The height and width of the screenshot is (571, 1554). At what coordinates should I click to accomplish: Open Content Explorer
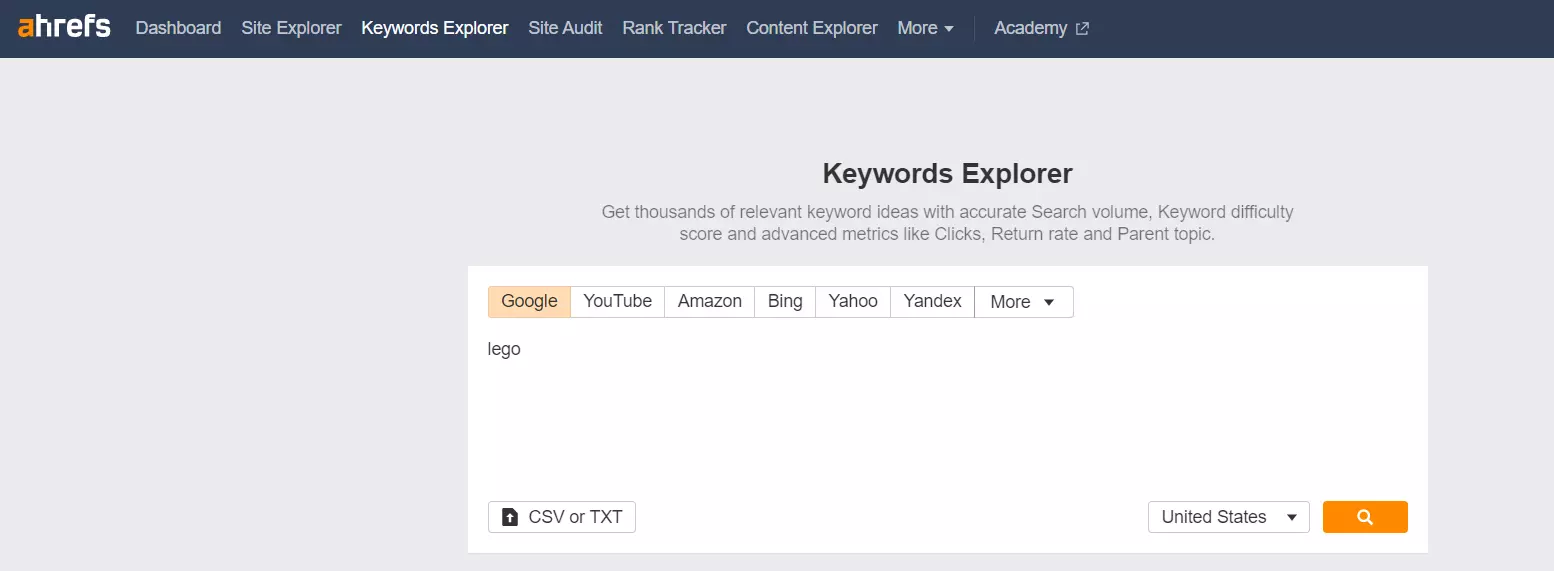[x=812, y=28]
